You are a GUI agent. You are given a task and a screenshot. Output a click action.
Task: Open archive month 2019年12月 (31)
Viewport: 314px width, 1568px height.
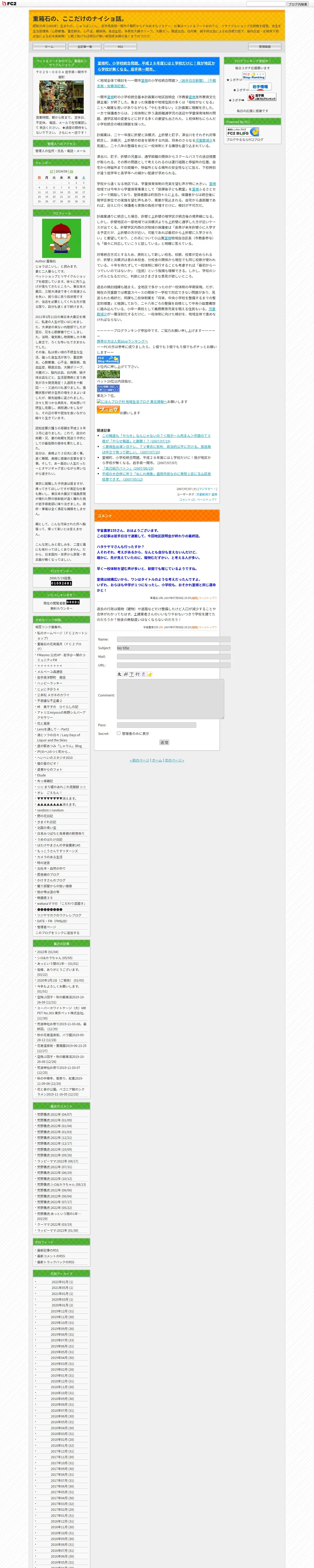click(x=62, y=1312)
